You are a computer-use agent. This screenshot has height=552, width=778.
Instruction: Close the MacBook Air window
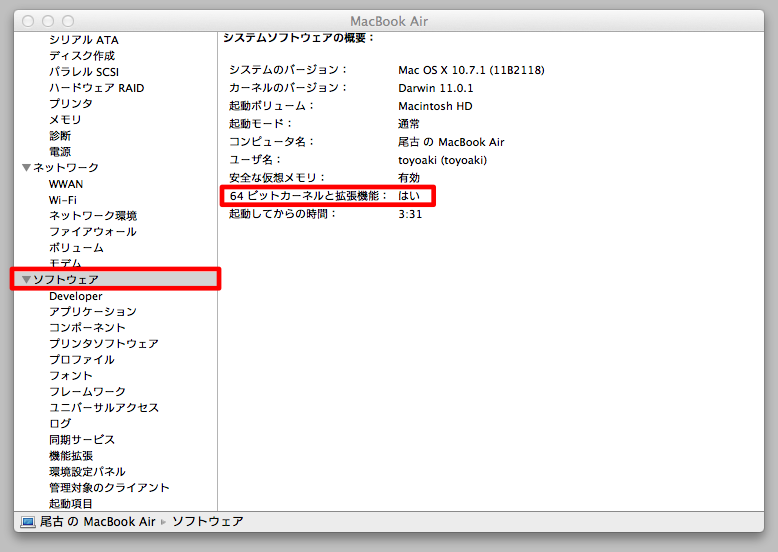[28, 21]
